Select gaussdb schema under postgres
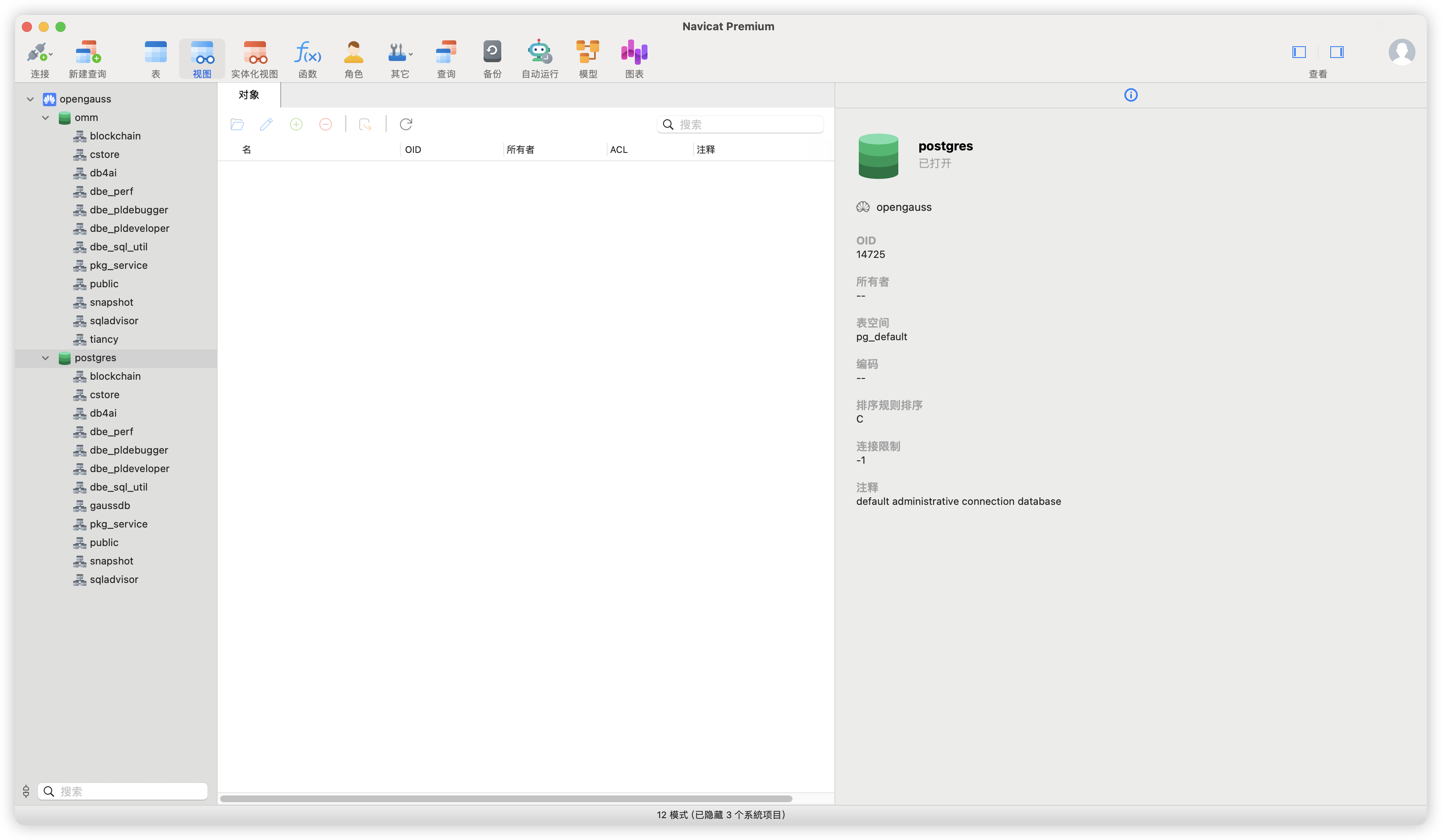Viewport: 1442px width, 840px height. coord(109,506)
